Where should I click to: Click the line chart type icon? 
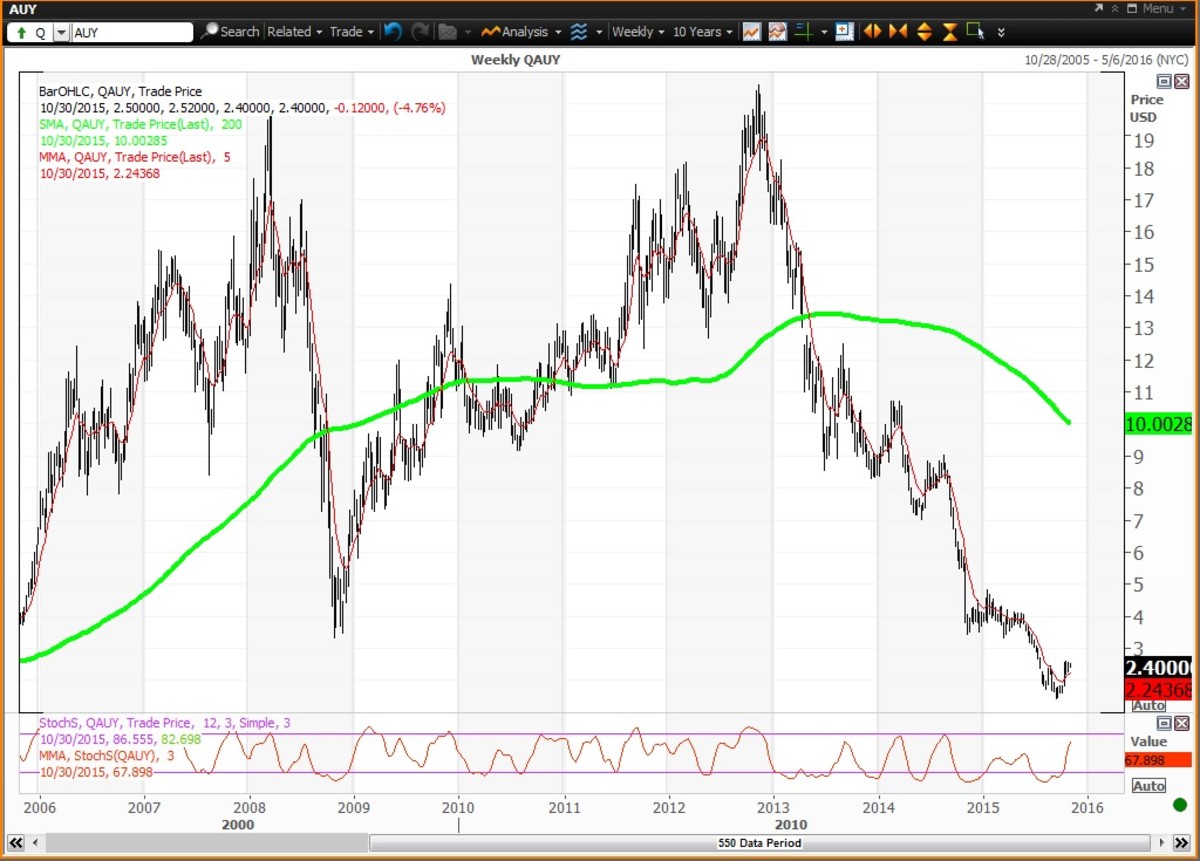[751, 32]
